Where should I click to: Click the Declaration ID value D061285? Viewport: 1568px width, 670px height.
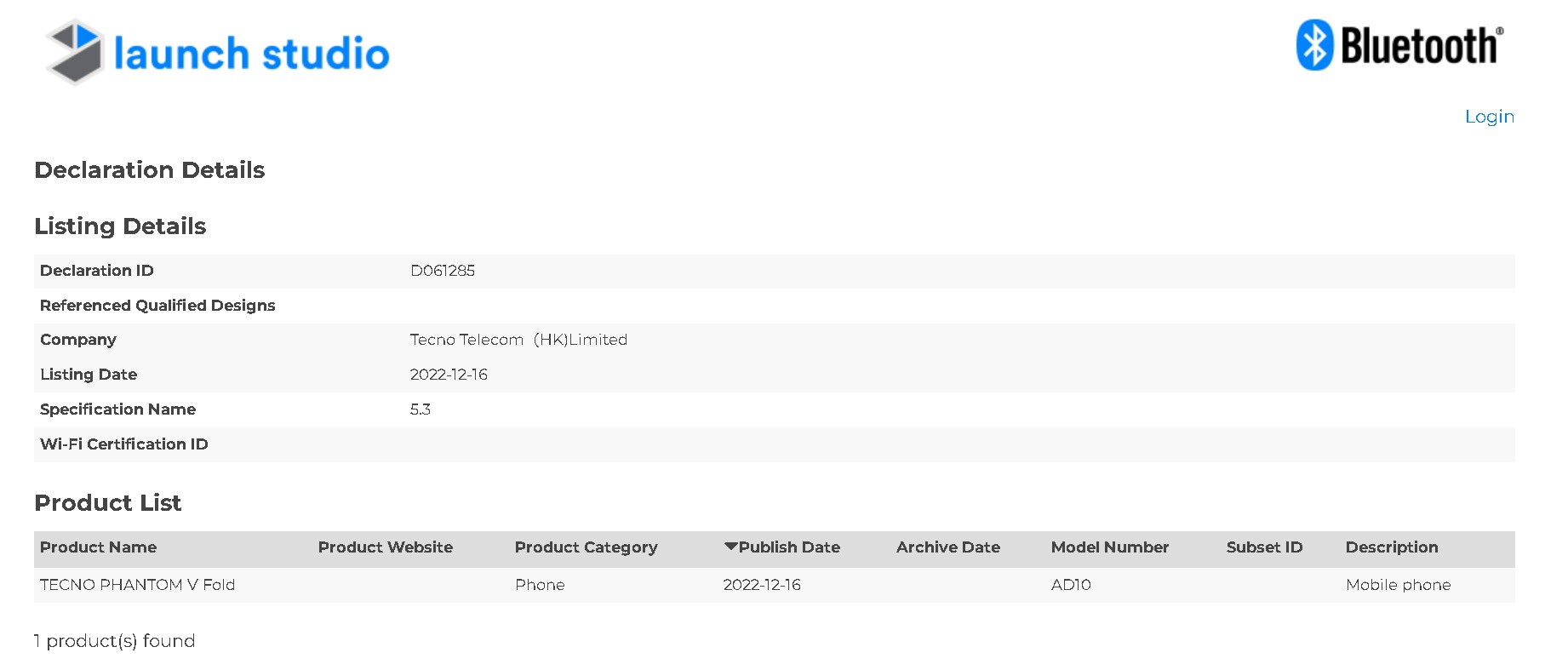pos(443,271)
